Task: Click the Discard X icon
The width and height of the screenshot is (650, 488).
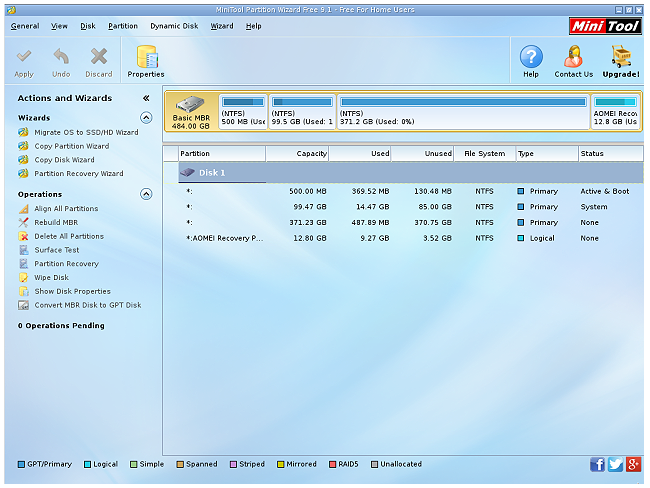Action: tap(99, 57)
